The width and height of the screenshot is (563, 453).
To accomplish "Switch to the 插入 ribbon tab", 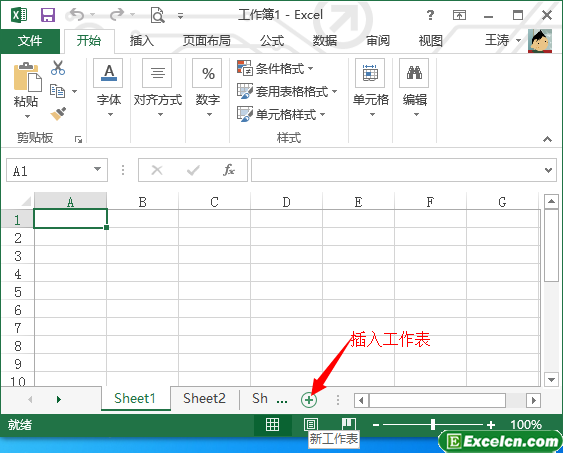I will [142, 41].
